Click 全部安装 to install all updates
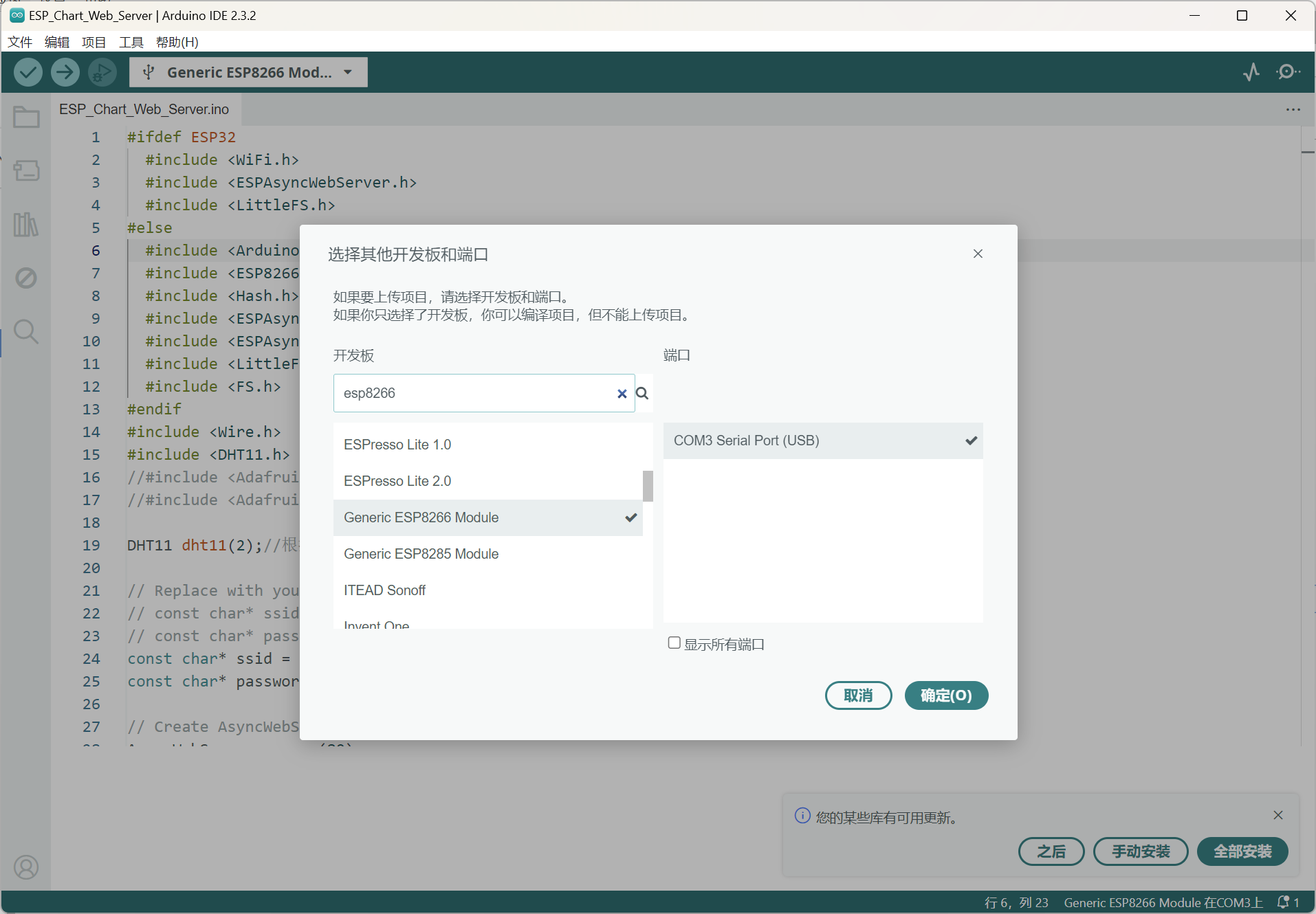This screenshot has width=1316, height=914. click(1242, 851)
